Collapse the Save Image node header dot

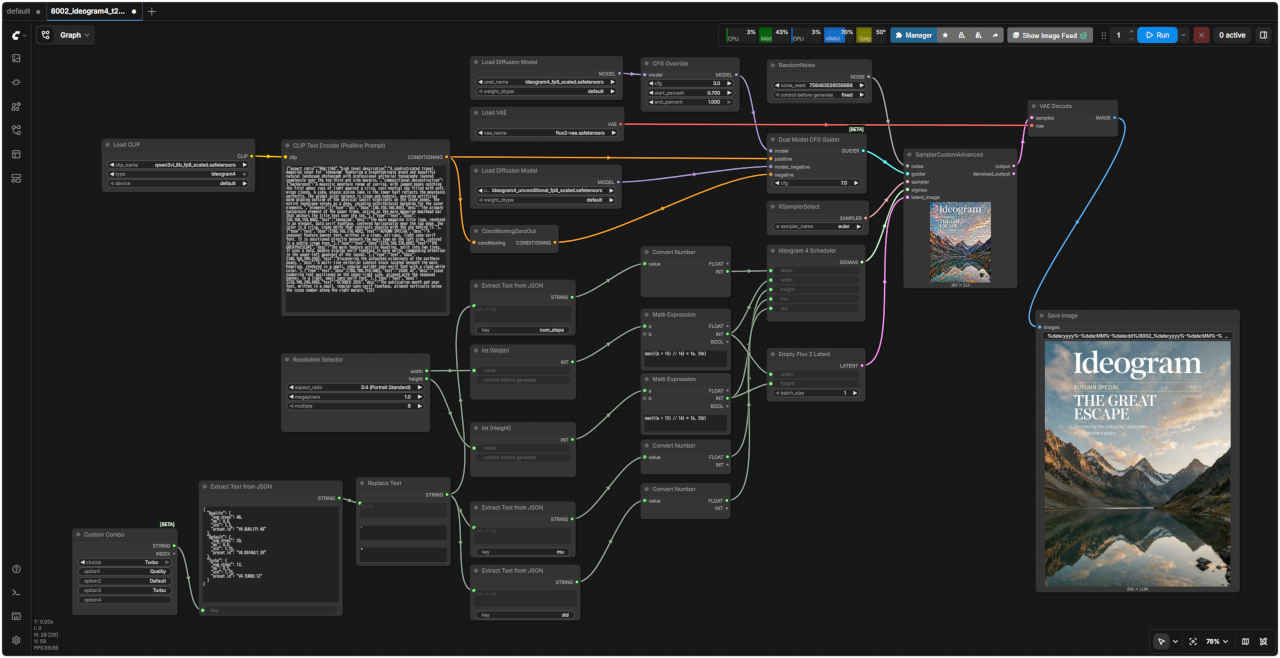[x=1041, y=315]
